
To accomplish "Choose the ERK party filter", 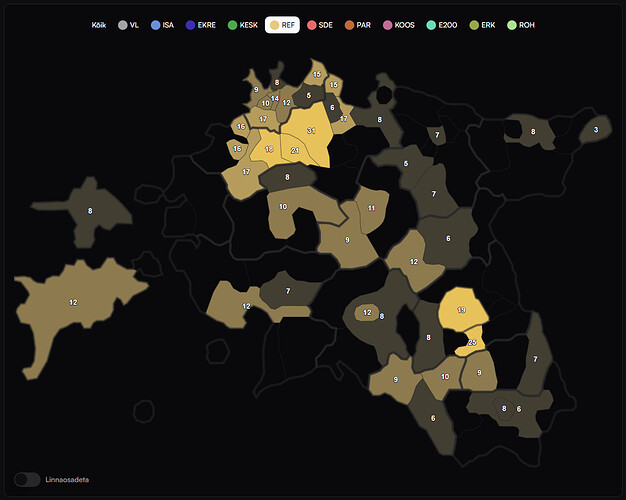I will 482,25.
